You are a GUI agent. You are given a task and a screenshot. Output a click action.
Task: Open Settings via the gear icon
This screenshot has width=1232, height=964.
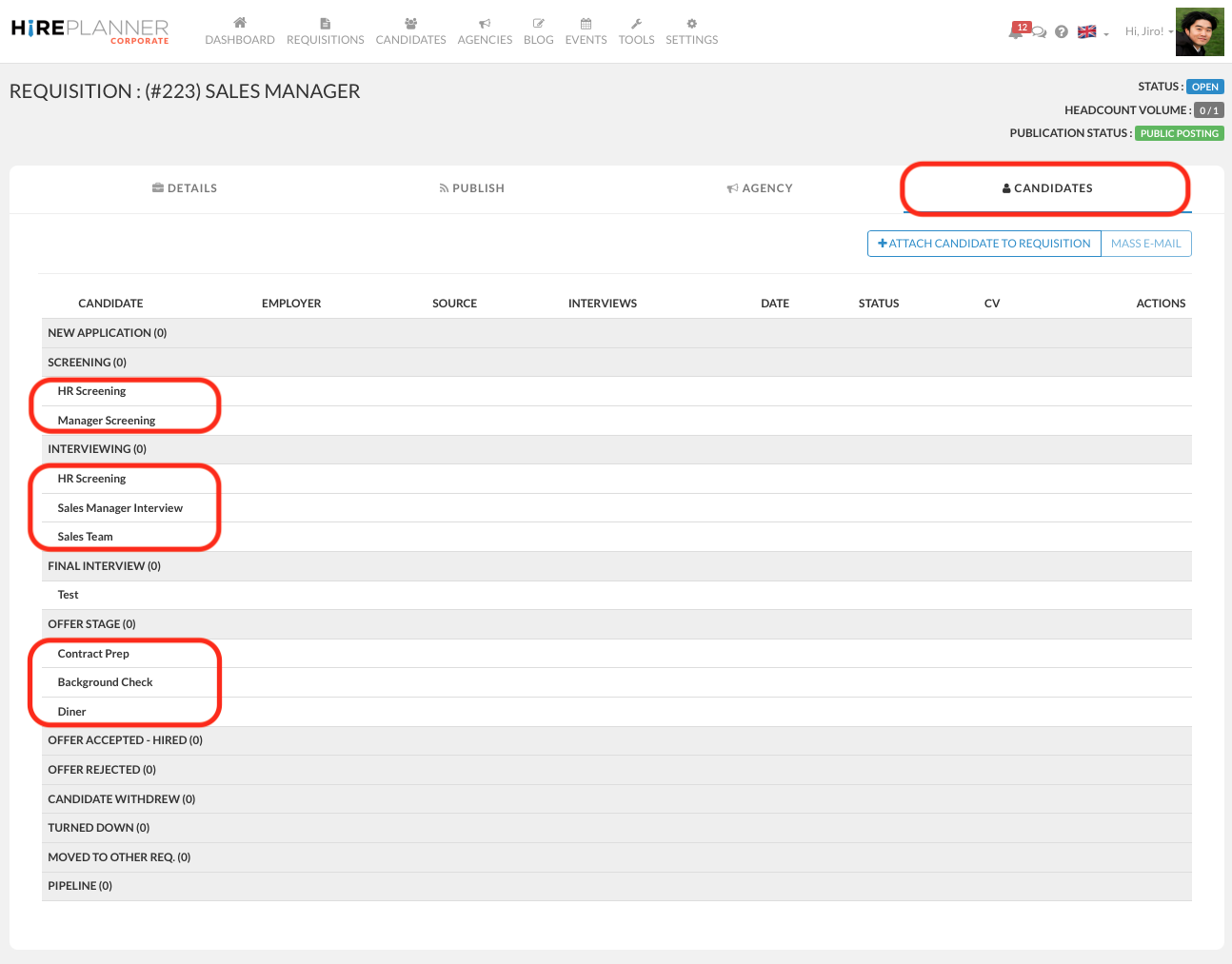pyautogui.click(x=691, y=24)
